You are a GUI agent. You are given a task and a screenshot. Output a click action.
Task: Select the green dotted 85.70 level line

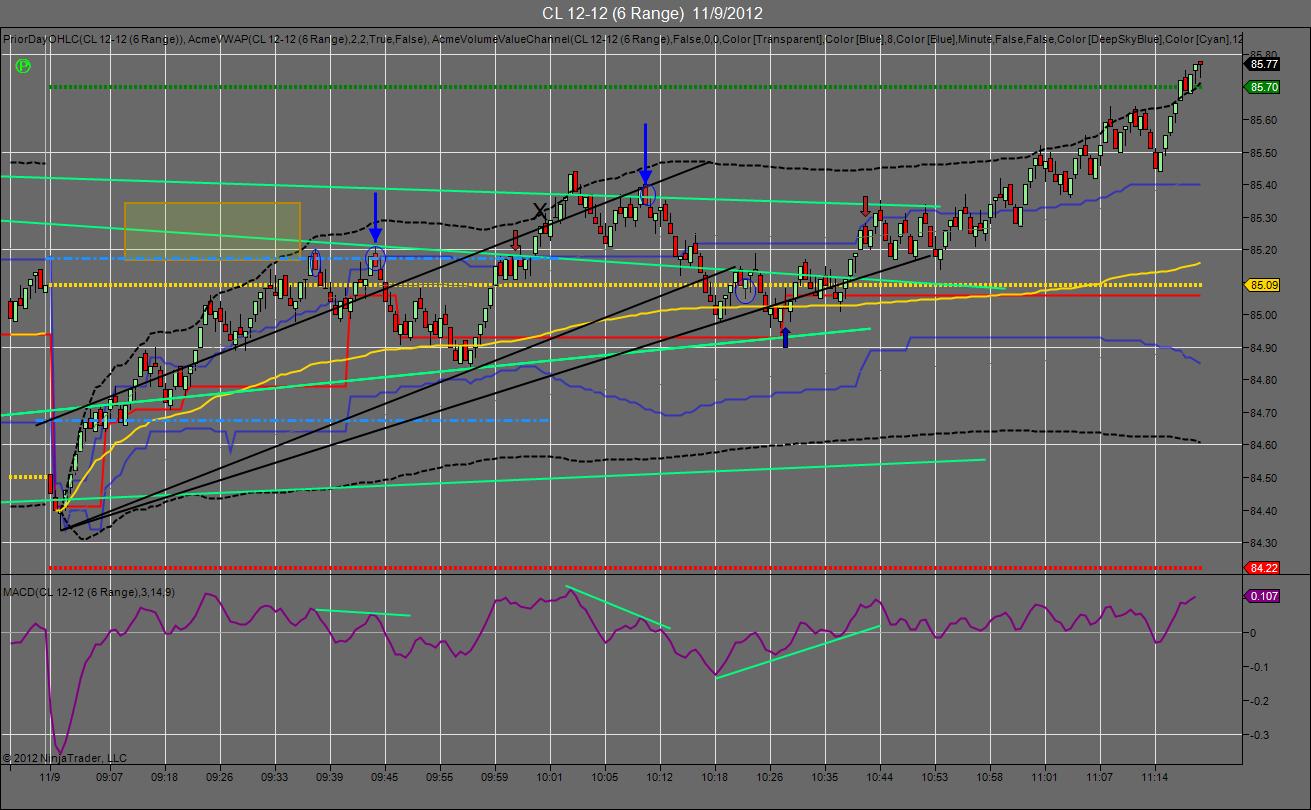[x=624, y=87]
